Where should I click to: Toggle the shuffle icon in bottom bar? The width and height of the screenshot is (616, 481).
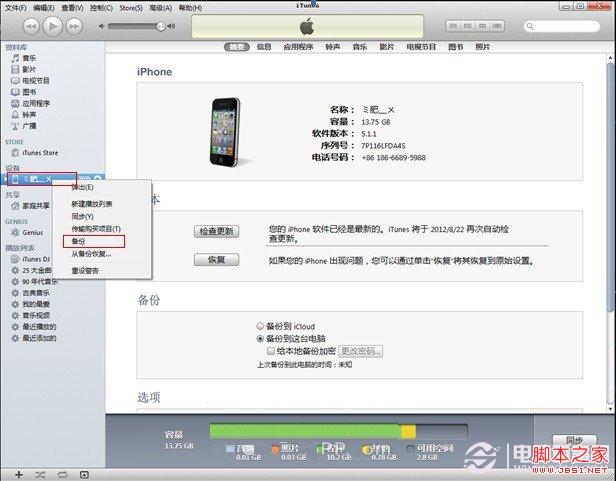[40, 475]
